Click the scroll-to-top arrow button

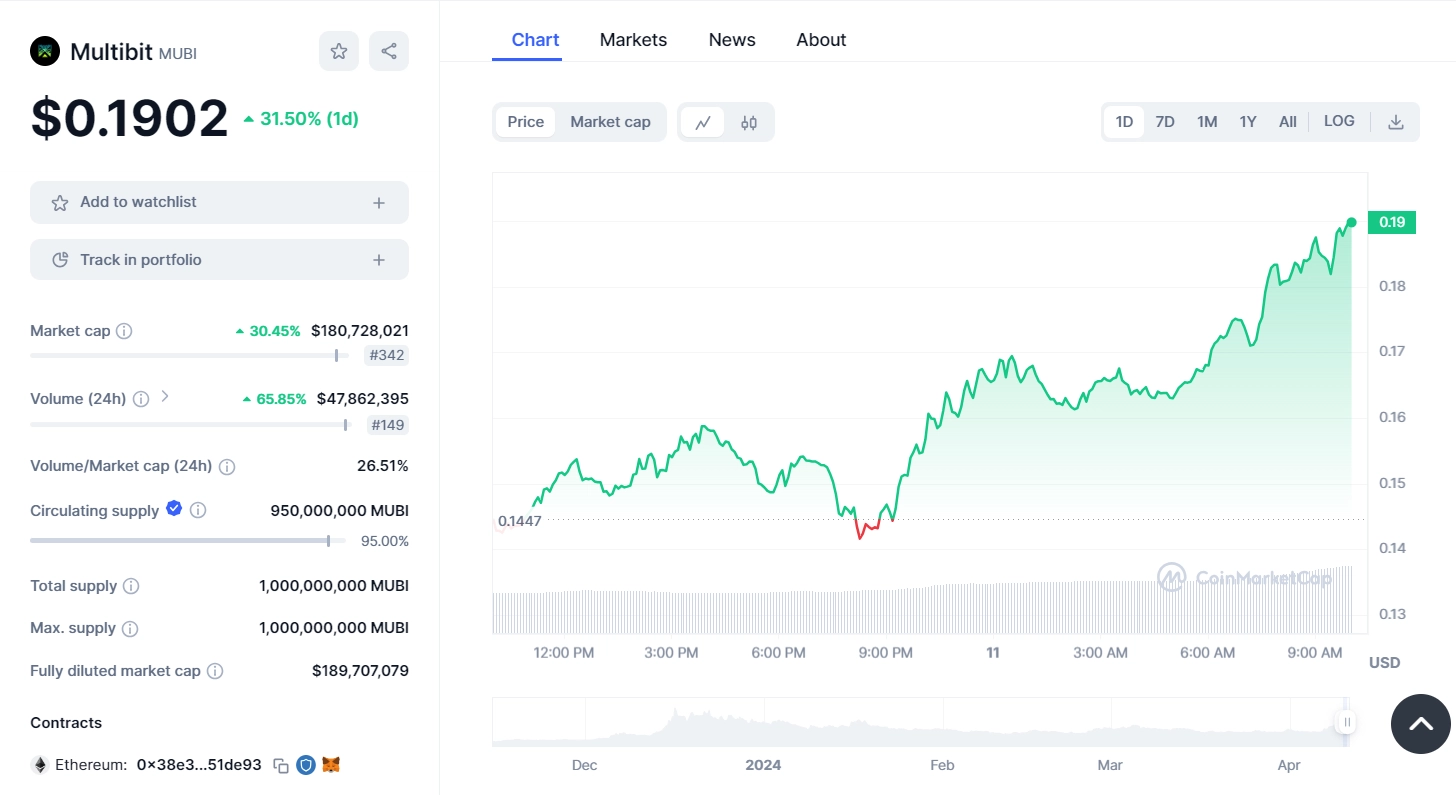(1421, 724)
